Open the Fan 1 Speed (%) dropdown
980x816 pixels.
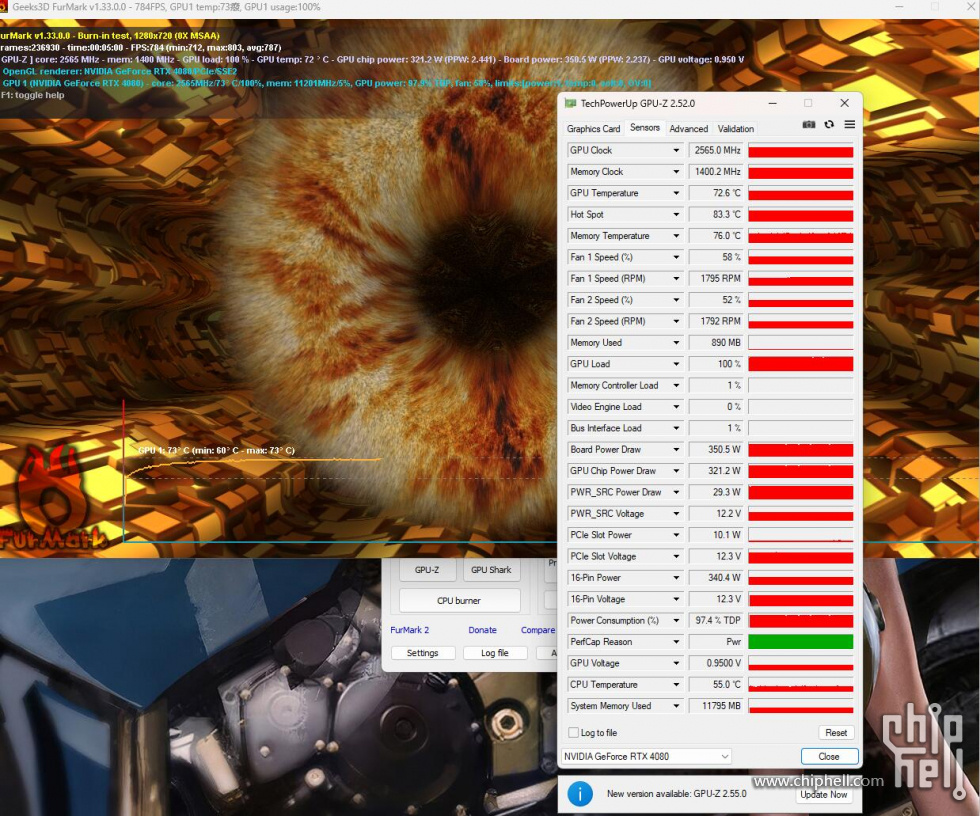click(x=676, y=257)
